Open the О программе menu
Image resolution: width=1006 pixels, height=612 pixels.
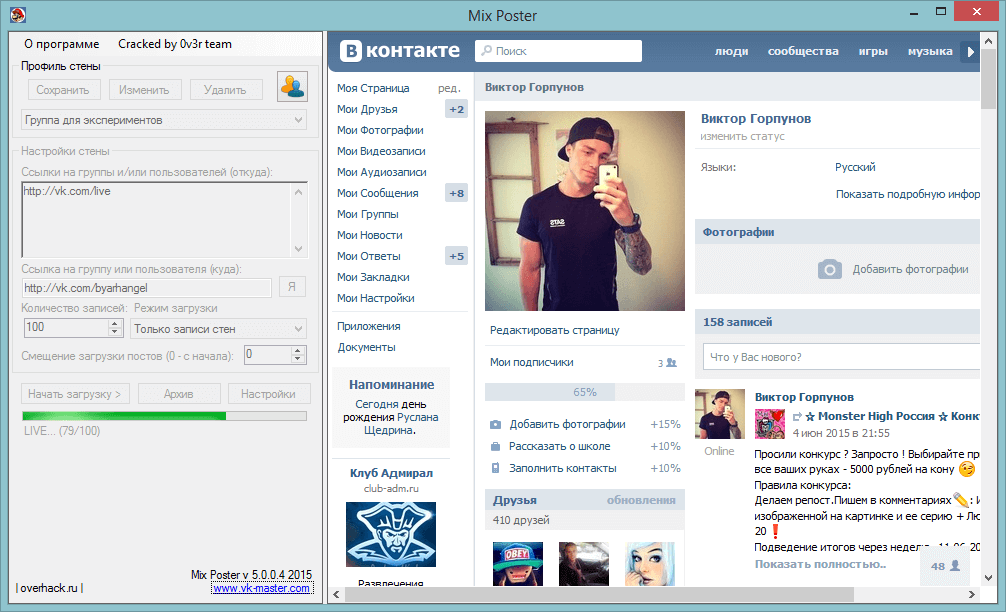coord(61,44)
